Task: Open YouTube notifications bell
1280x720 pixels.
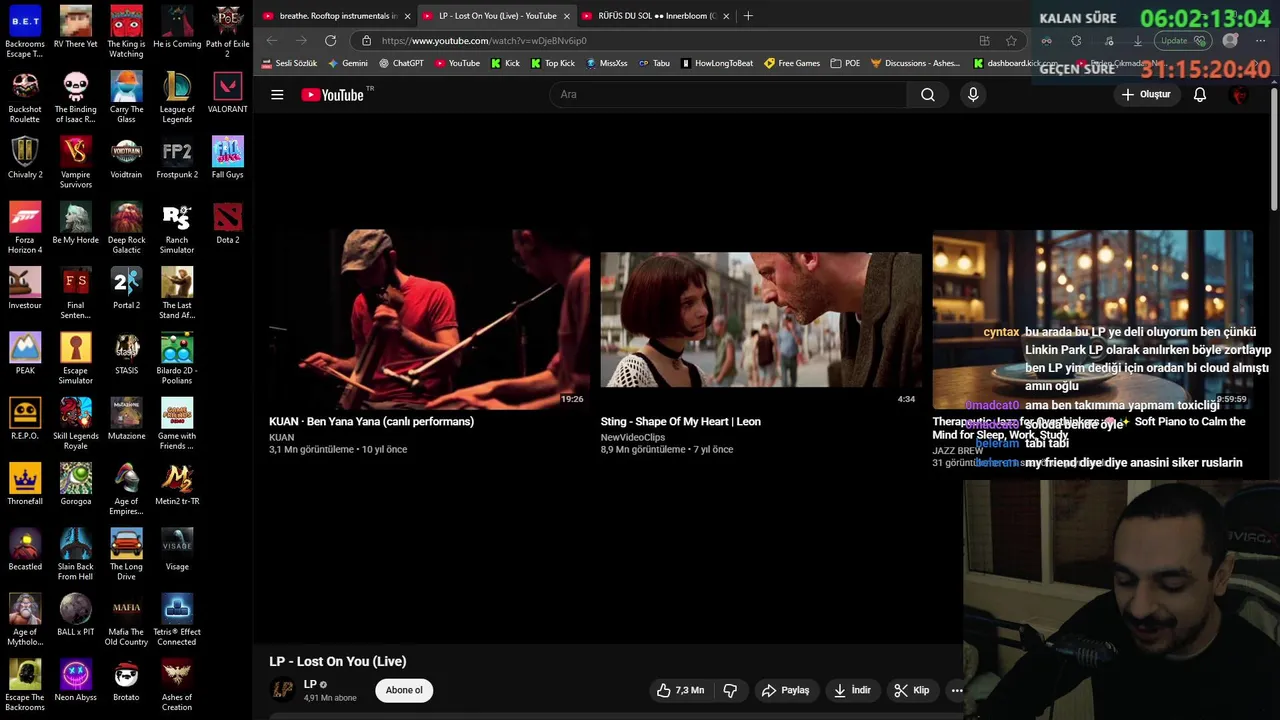Action: tap(1200, 94)
